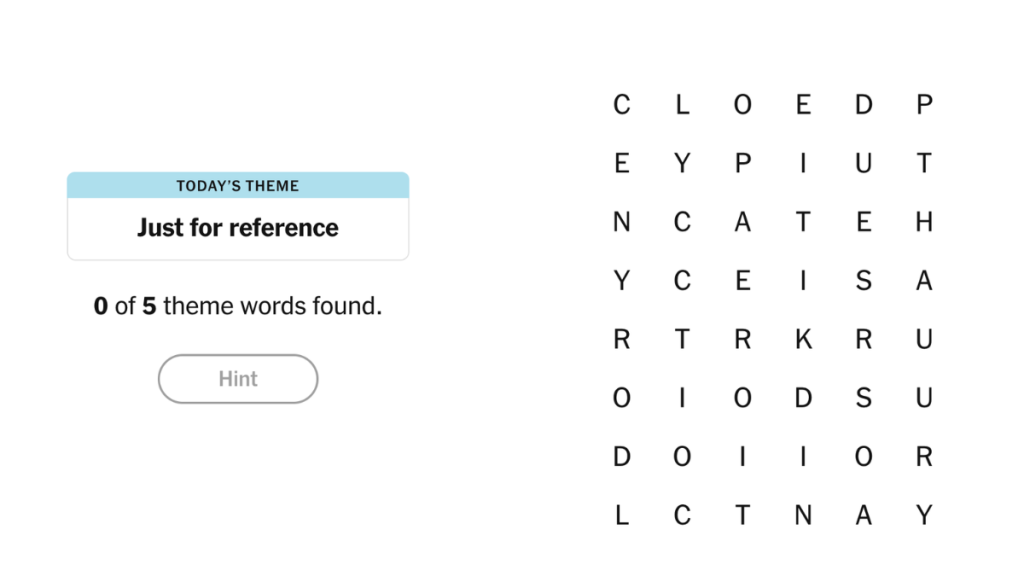Select the U directly below letter D in top row
Screen dimensions: 1024x576
pyautogui.click(x=864, y=163)
